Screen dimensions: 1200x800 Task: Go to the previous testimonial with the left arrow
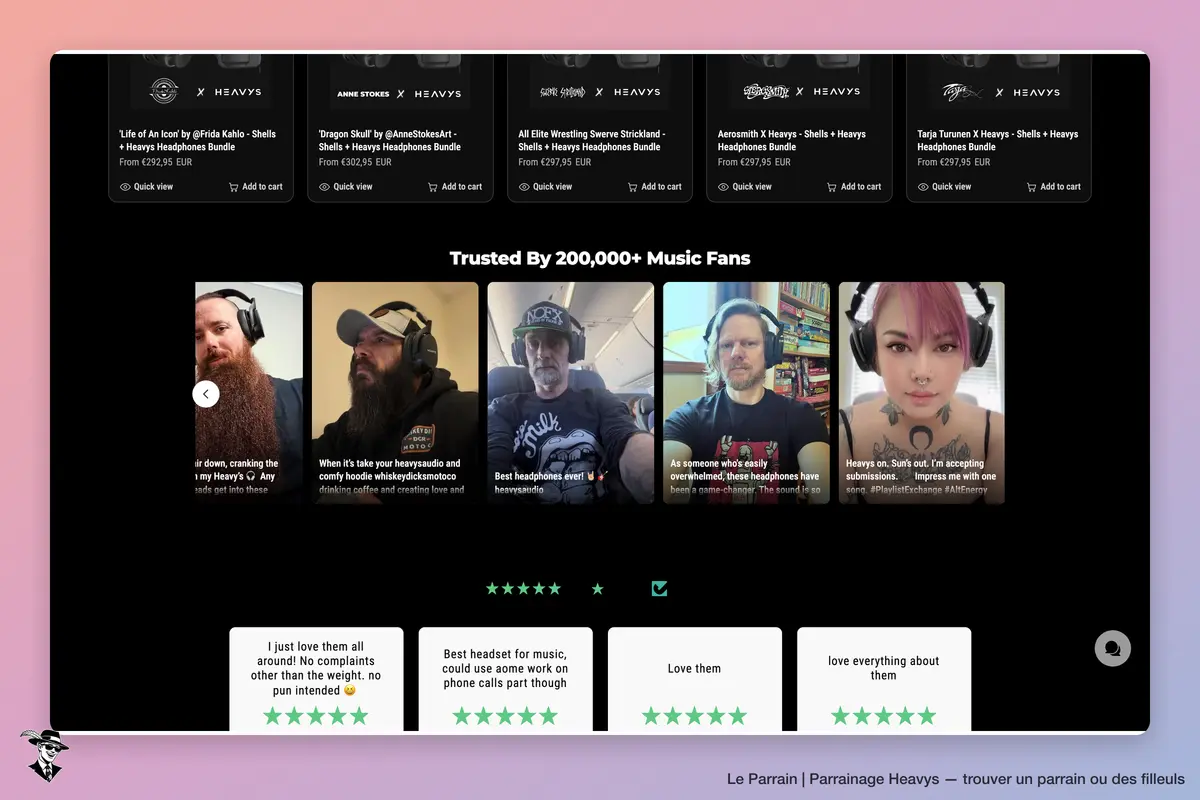click(206, 394)
